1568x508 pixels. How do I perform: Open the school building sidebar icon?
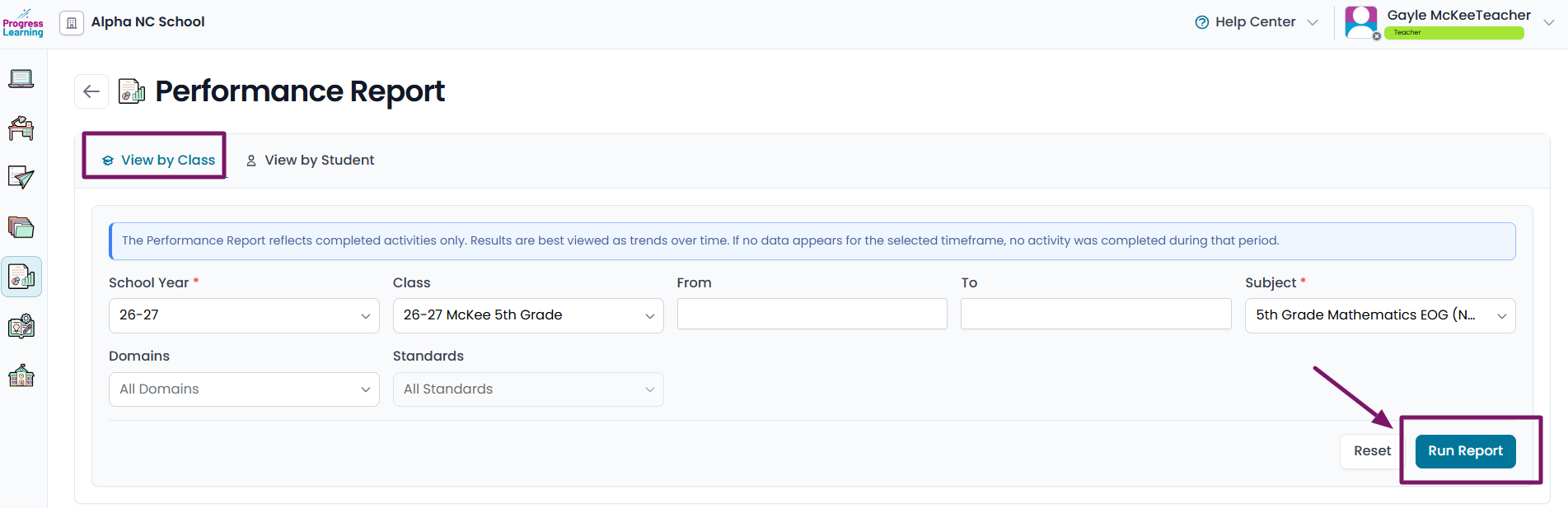[x=21, y=376]
